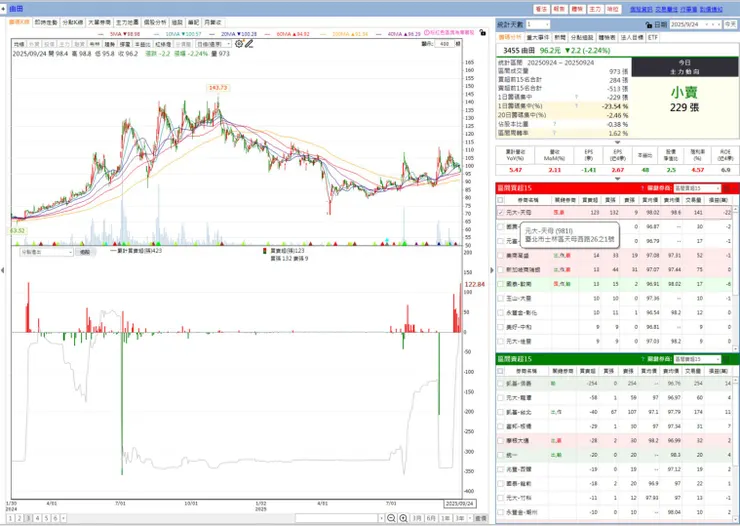The height and width of the screenshot is (526, 740).
Task: Expand the arrow below the financial metrics row
Action: [617, 179]
